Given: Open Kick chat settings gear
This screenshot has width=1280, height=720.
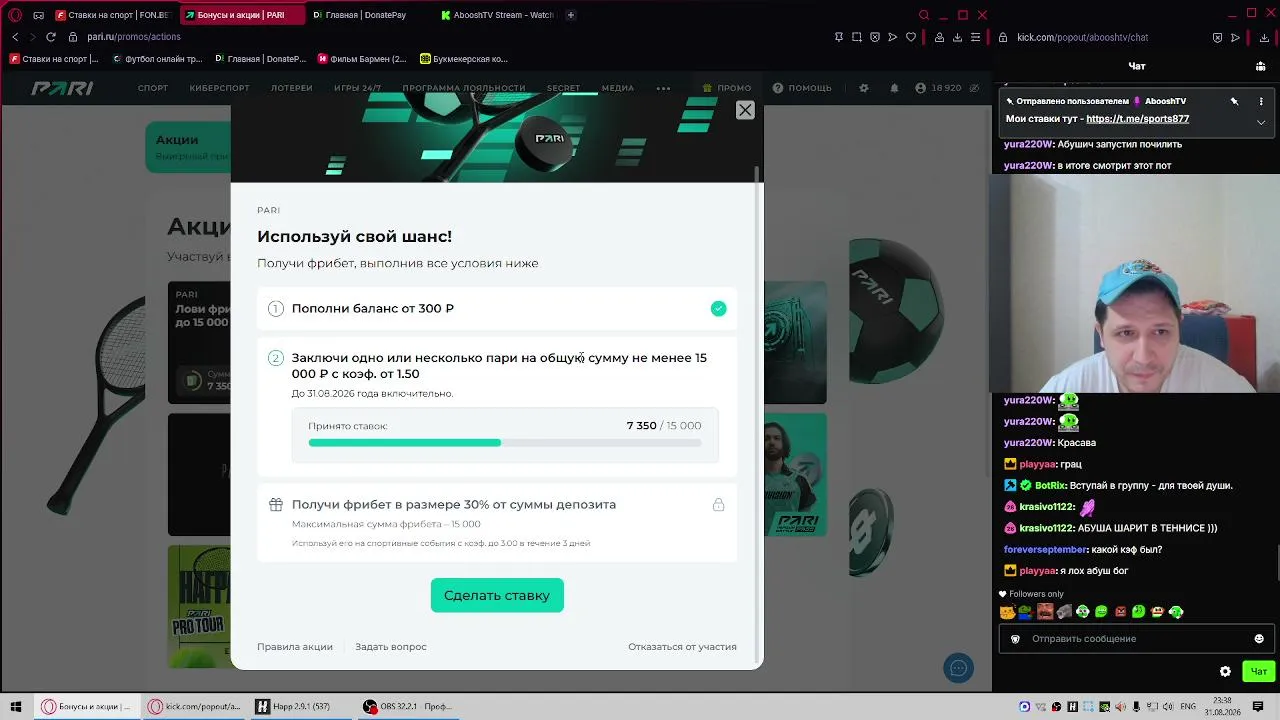Looking at the screenshot, I should pyautogui.click(x=1225, y=672).
